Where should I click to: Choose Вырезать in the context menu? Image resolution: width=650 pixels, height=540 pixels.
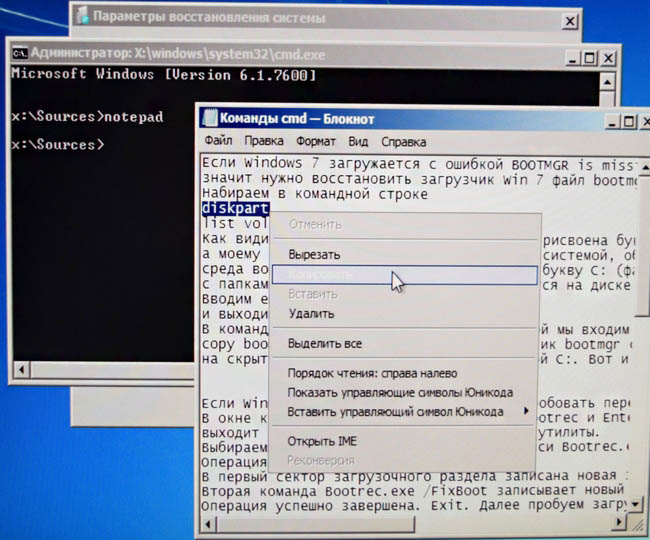coord(405,254)
